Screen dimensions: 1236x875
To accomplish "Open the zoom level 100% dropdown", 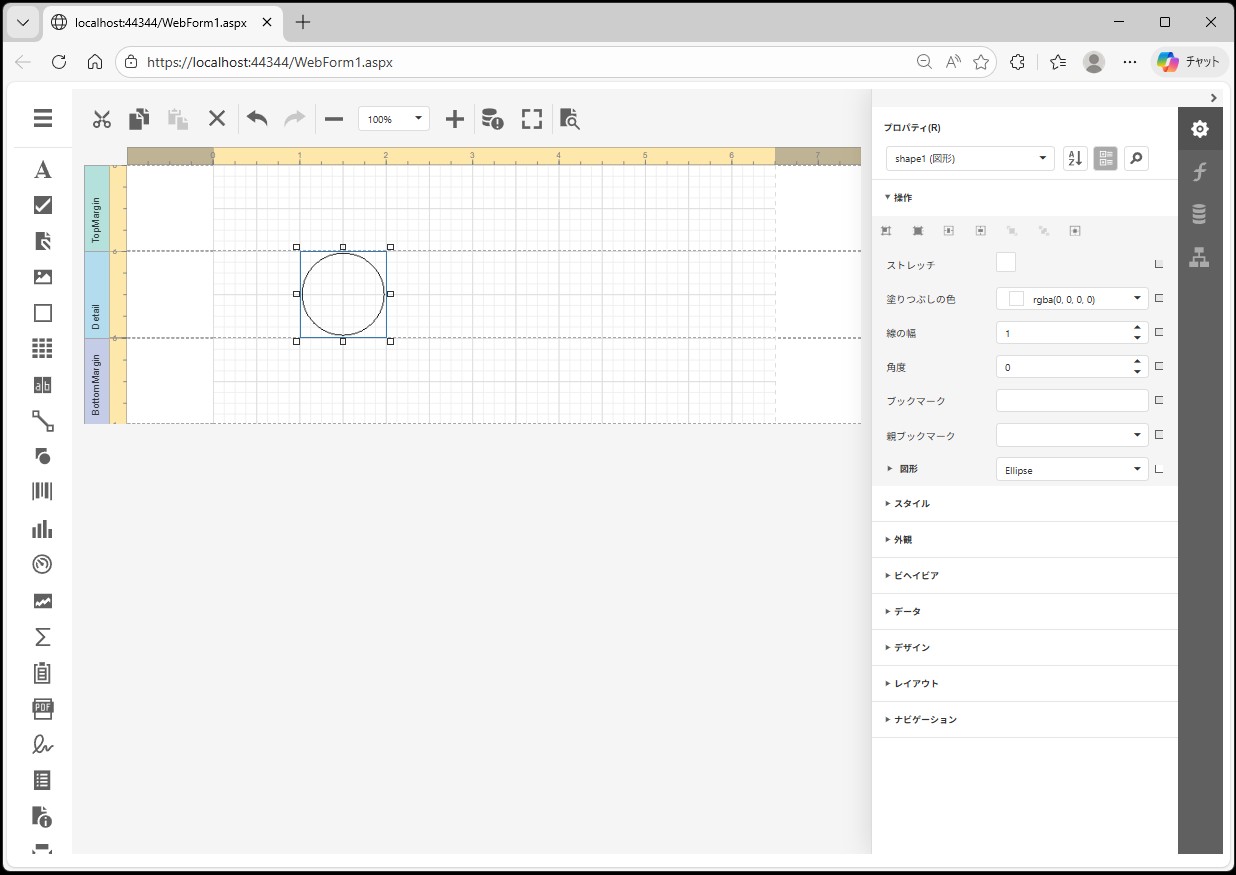I will (394, 119).
